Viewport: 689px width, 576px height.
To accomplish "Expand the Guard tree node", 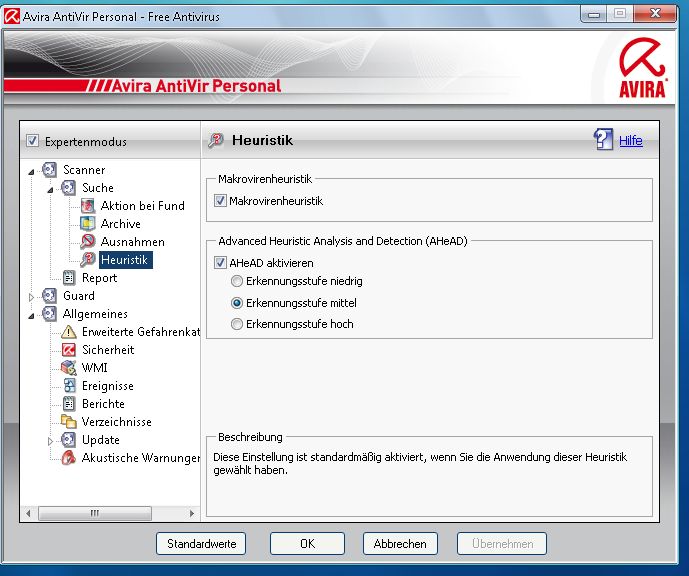I will 32,297.
